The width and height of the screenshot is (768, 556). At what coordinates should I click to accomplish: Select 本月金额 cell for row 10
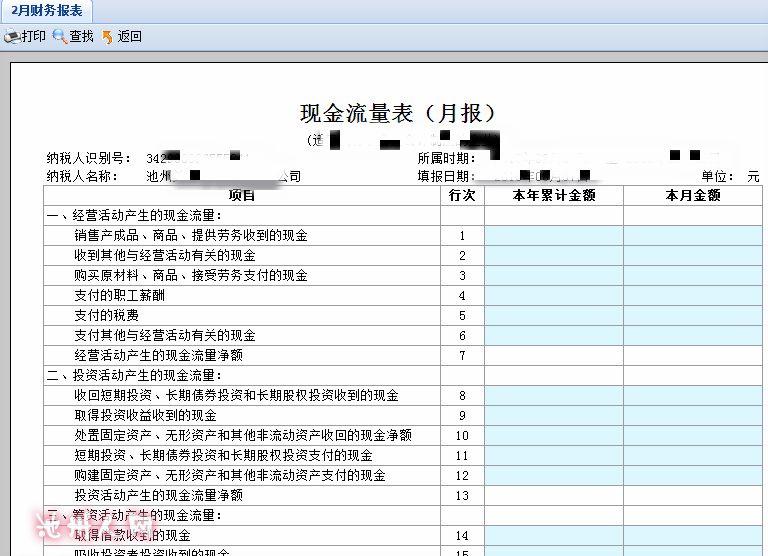click(693, 435)
